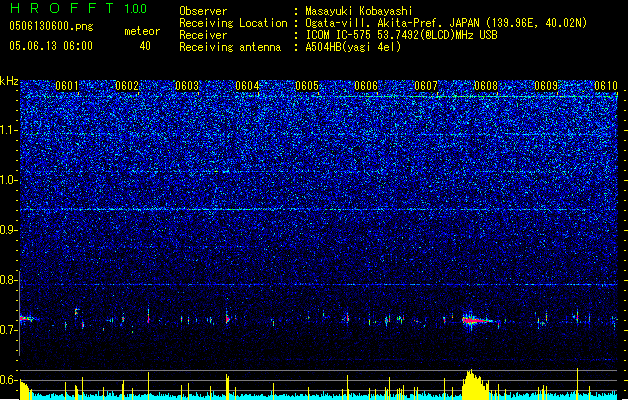
Task: Click the 'meteor' label
Action: (x=142, y=31)
